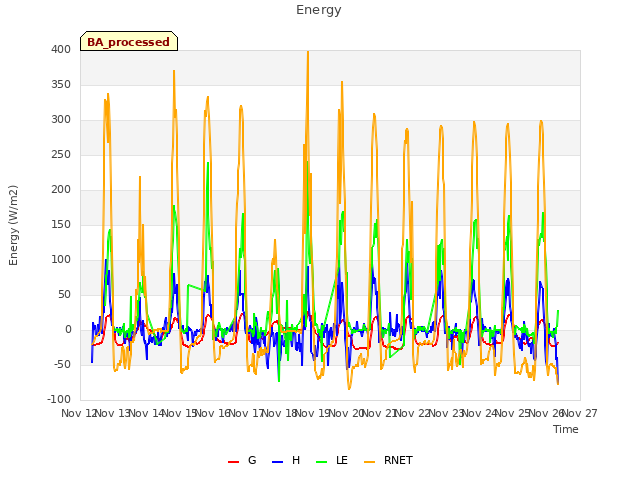Viewport: 640px width, 480px height.
Task: Click the Energy chart title
Action: coord(319,10)
